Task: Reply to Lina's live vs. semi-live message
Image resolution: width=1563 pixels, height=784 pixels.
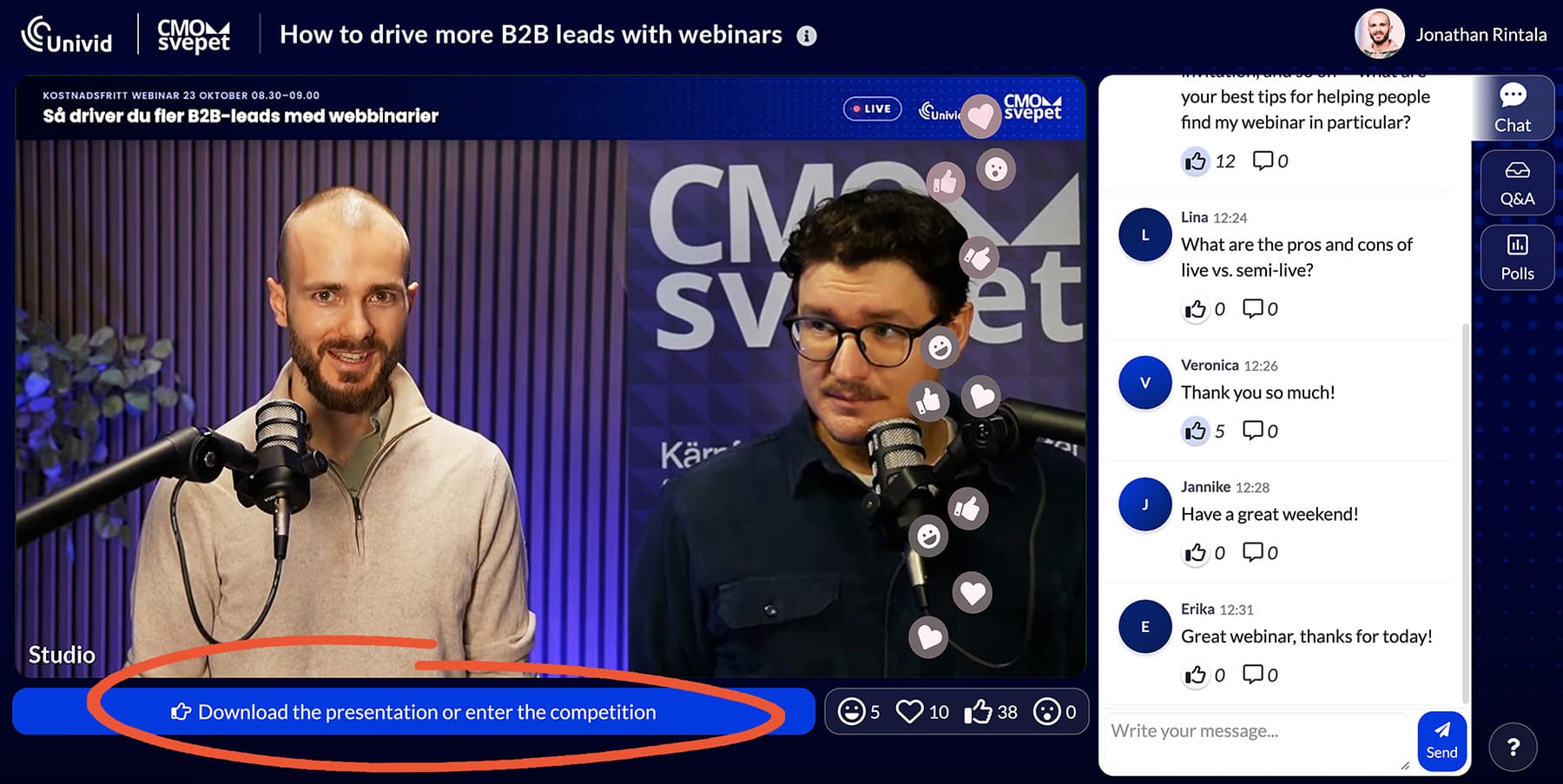Action: (x=1252, y=308)
